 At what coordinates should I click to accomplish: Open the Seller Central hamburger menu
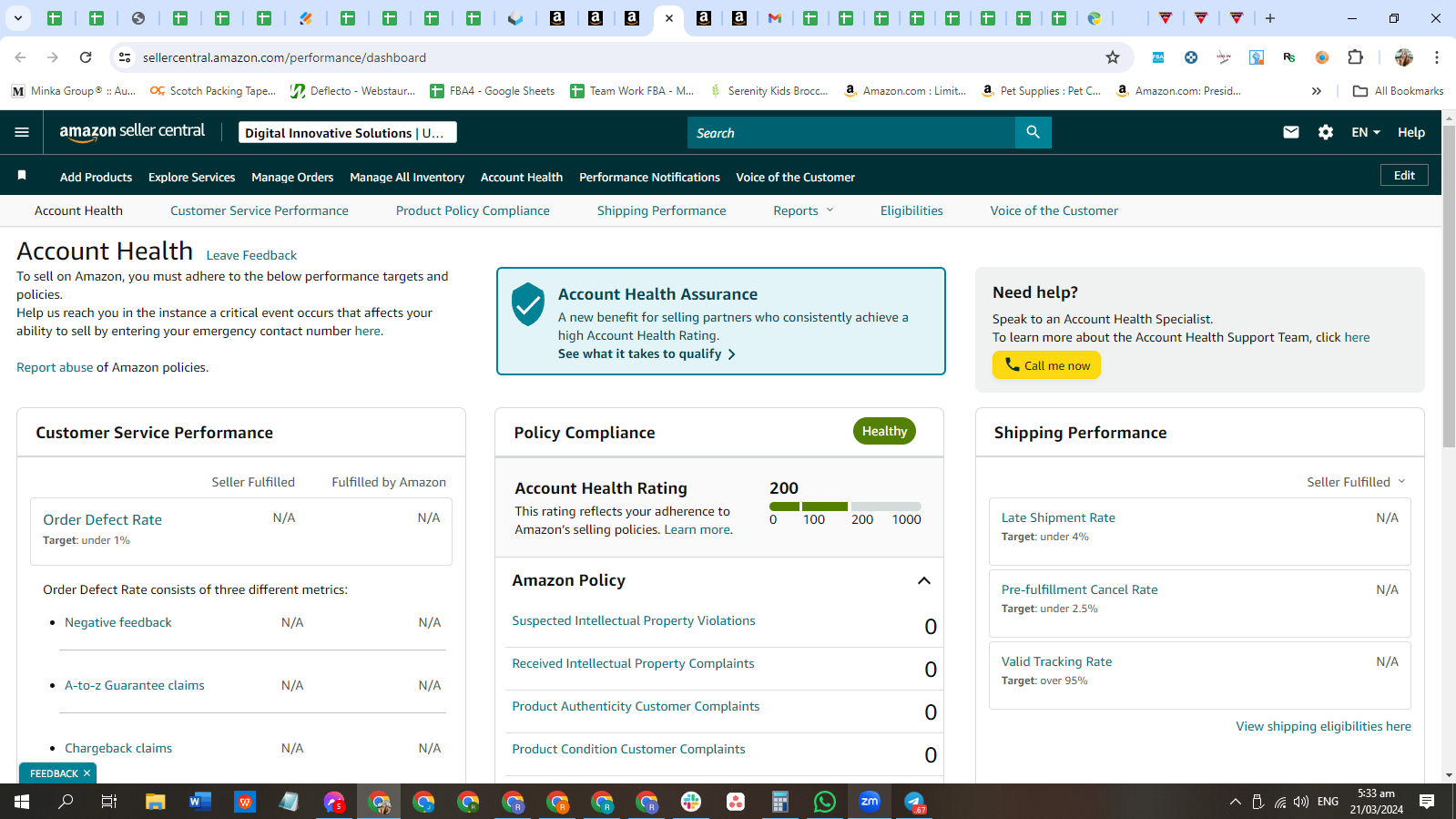click(22, 132)
